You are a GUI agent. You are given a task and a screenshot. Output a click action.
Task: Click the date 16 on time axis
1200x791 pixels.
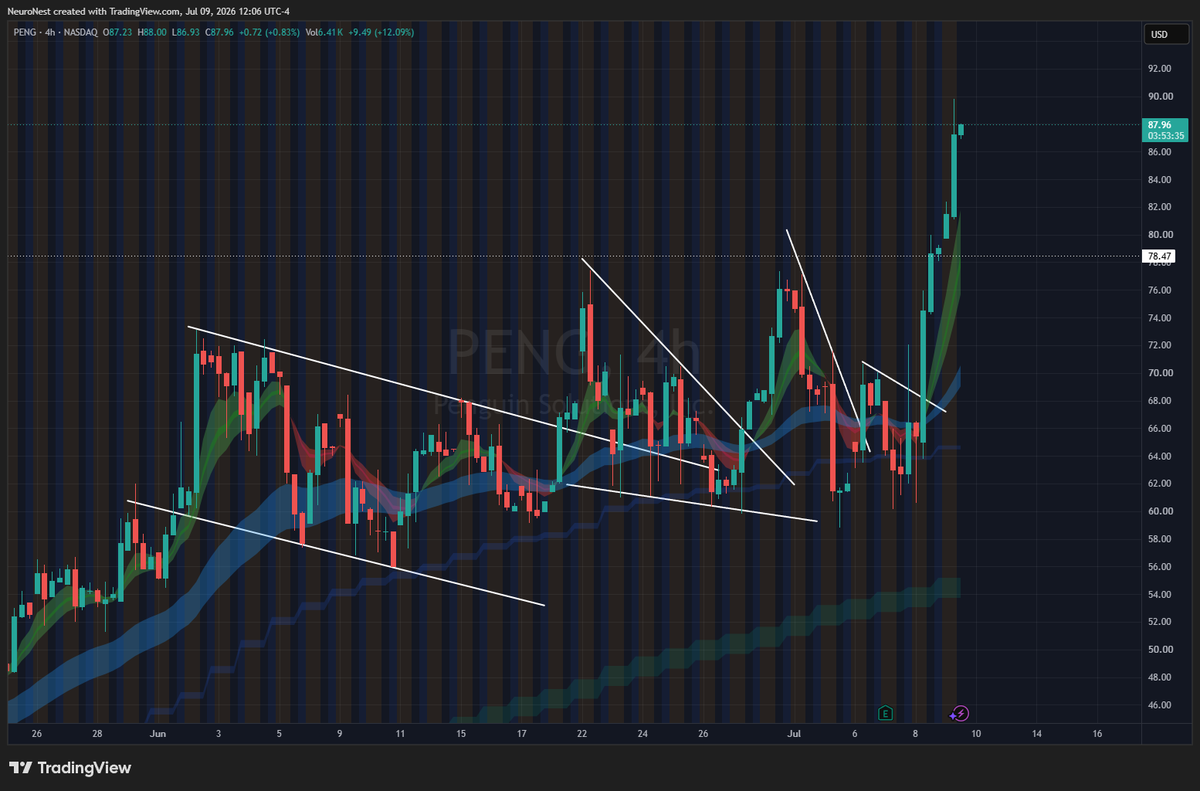[x=1097, y=734]
